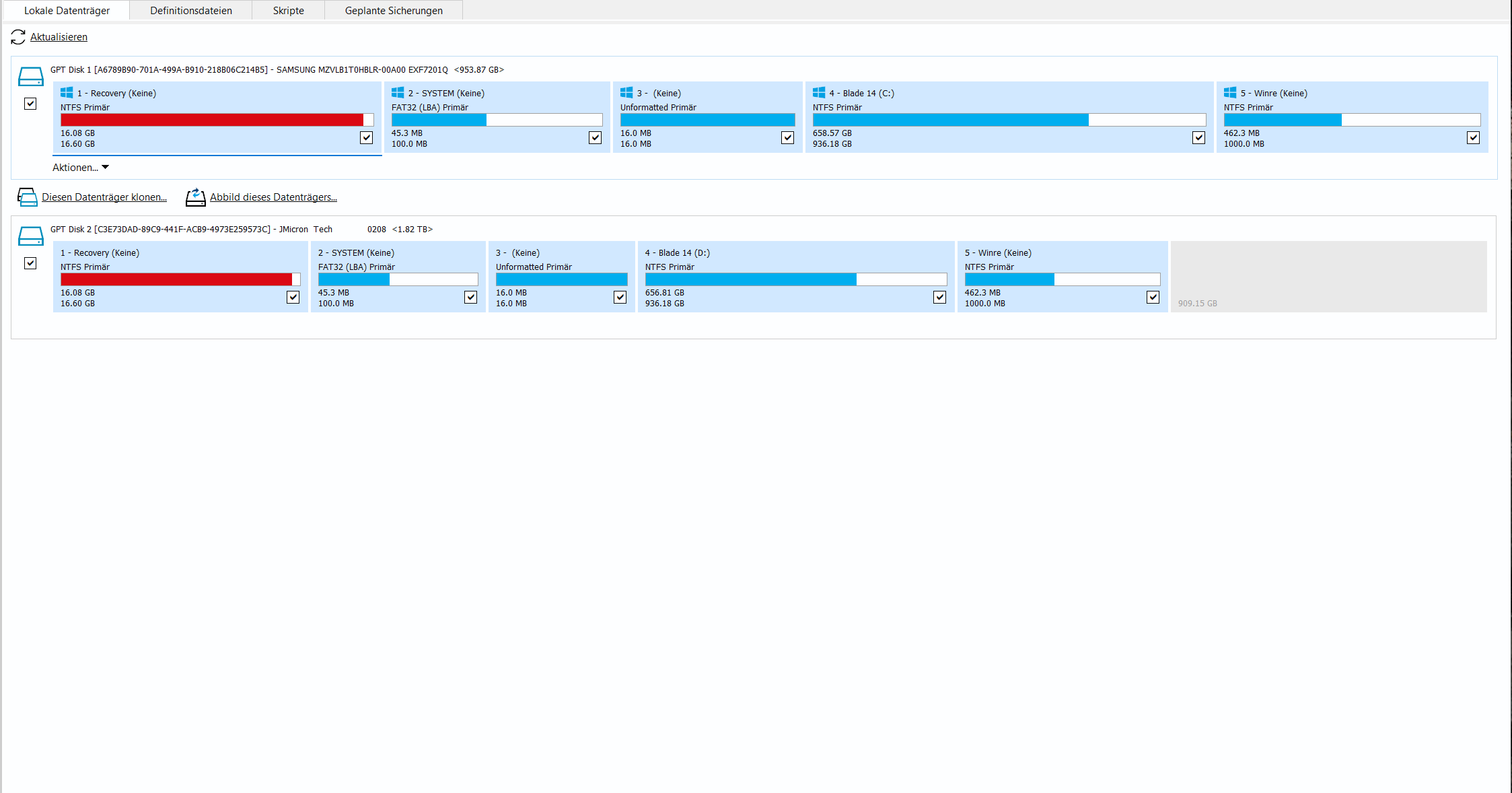
Task: Click Windows logo on Disk 1 Winre partition
Action: click(1230, 93)
